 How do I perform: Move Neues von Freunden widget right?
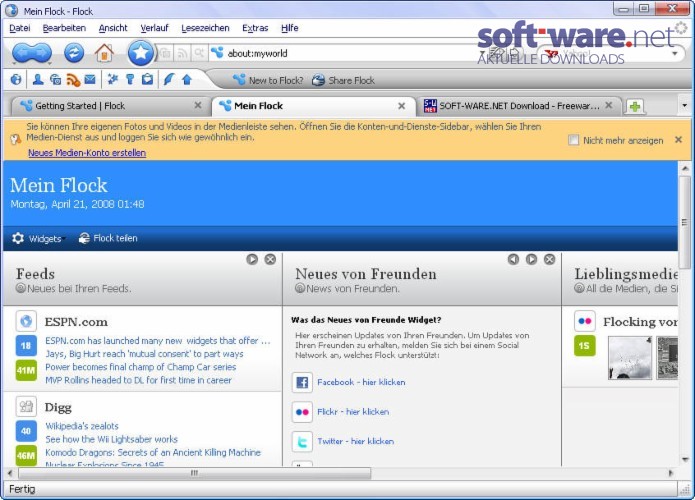(x=531, y=259)
